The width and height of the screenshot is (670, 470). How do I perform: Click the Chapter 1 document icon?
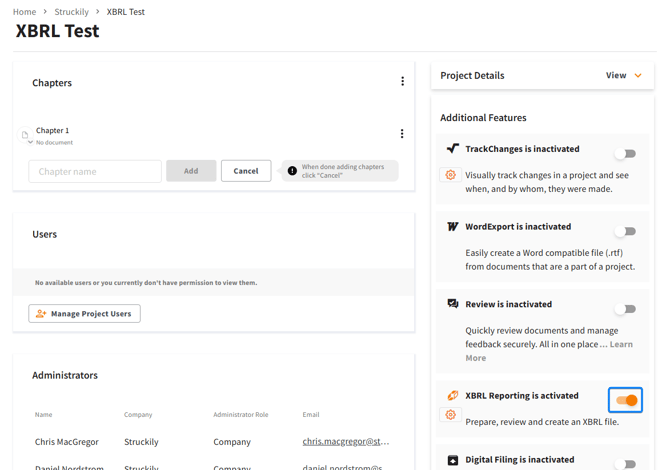point(25,134)
